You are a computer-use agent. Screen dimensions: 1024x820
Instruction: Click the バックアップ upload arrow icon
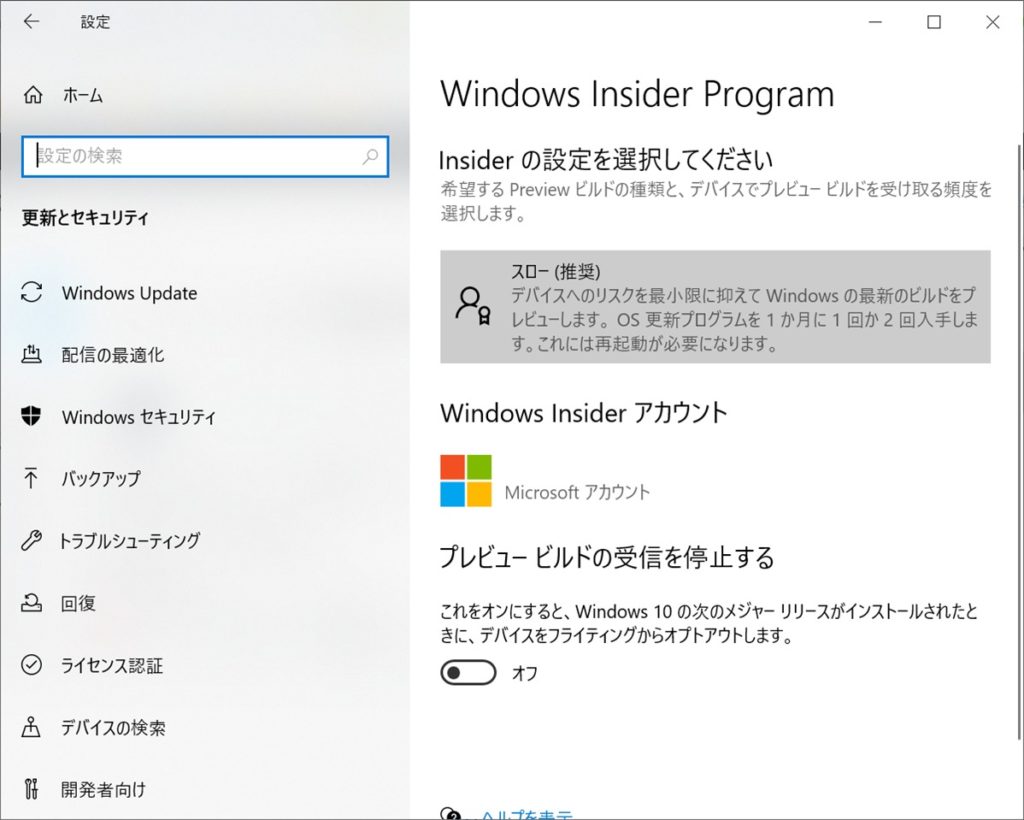(31, 479)
